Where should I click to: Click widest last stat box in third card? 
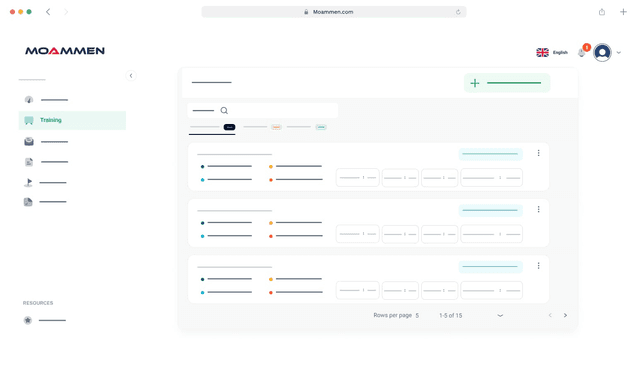coord(491,290)
